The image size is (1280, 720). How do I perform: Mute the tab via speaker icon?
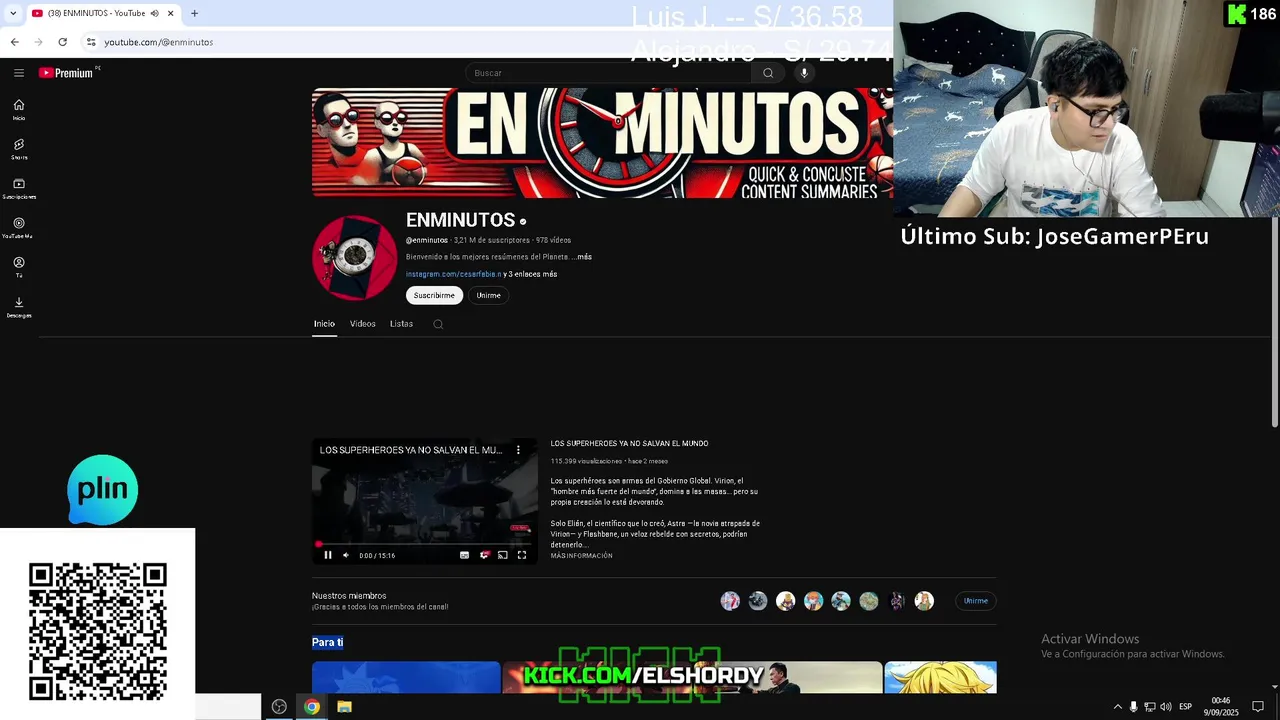pos(155,13)
